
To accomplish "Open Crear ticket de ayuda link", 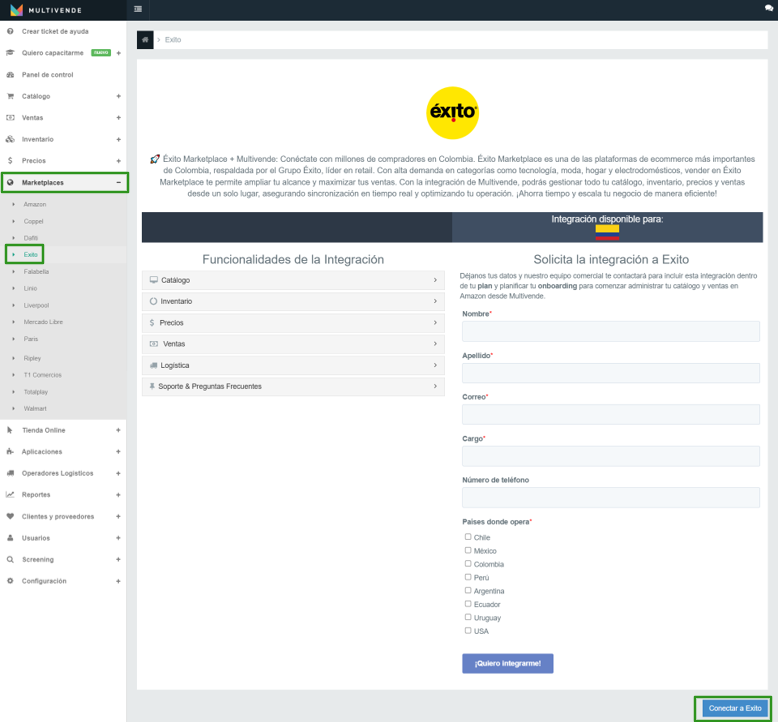I will 55,31.
